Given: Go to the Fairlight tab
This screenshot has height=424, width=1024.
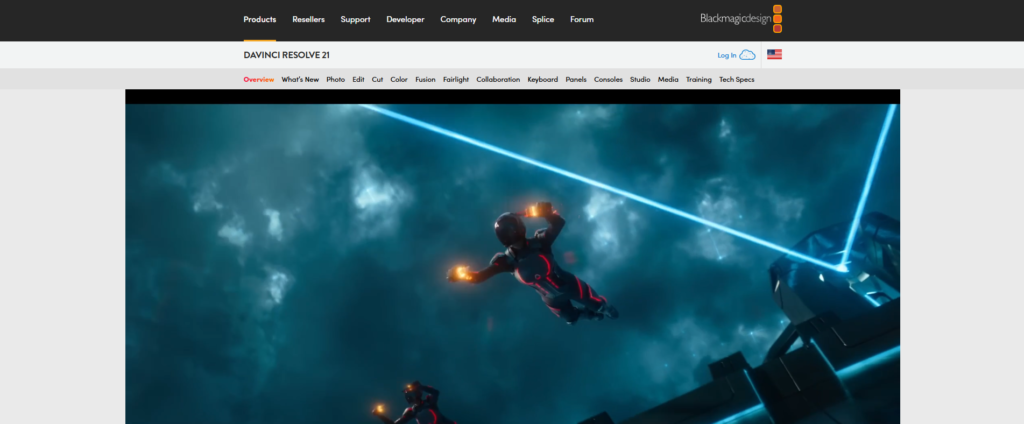Looking at the screenshot, I should pyautogui.click(x=456, y=79).
